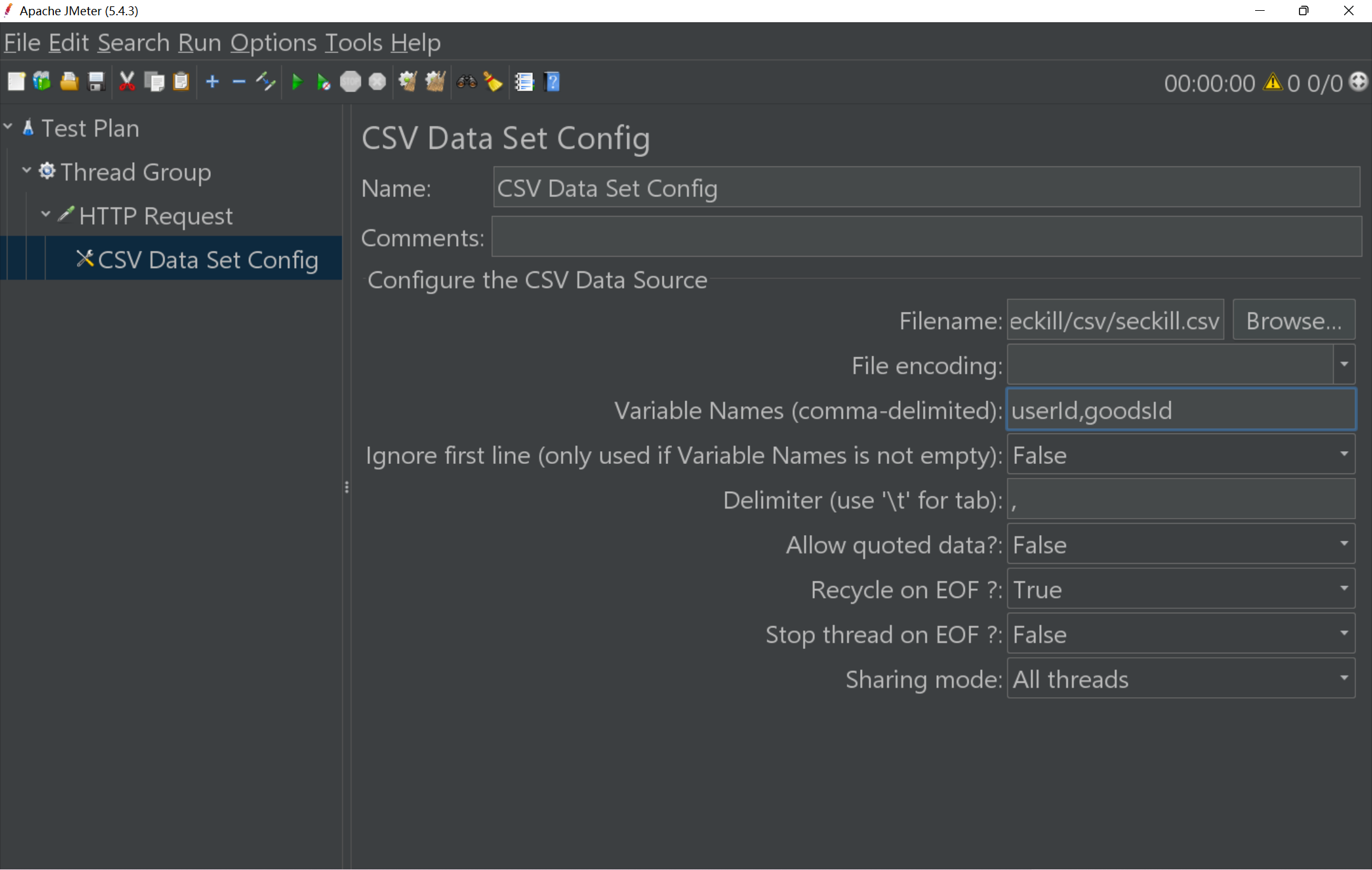The width and height of the screenshot is (1372, 870).
Task: Open the Allow quoted data dropdown
Action: [x=1344, y=543]
